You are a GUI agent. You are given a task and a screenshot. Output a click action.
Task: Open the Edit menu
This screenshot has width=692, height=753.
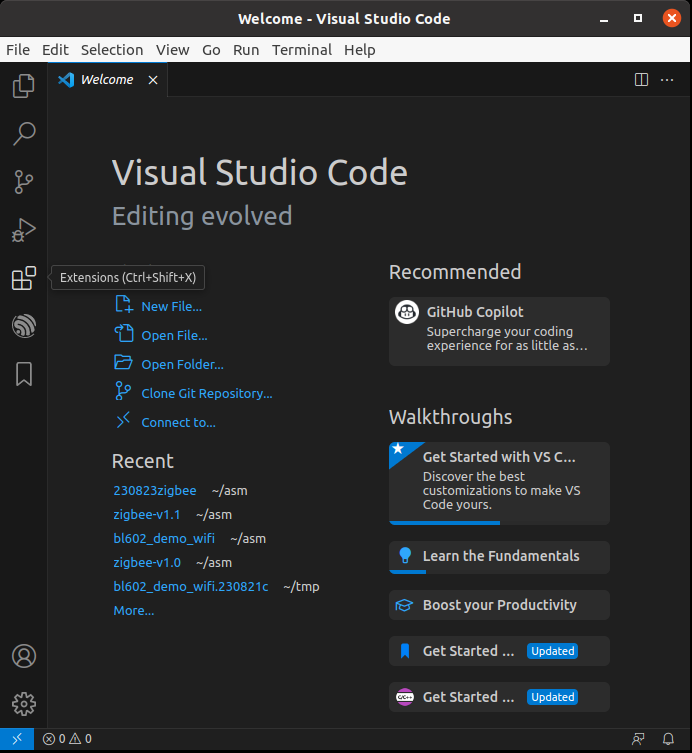pyautogui.click(x=55, y=50)
